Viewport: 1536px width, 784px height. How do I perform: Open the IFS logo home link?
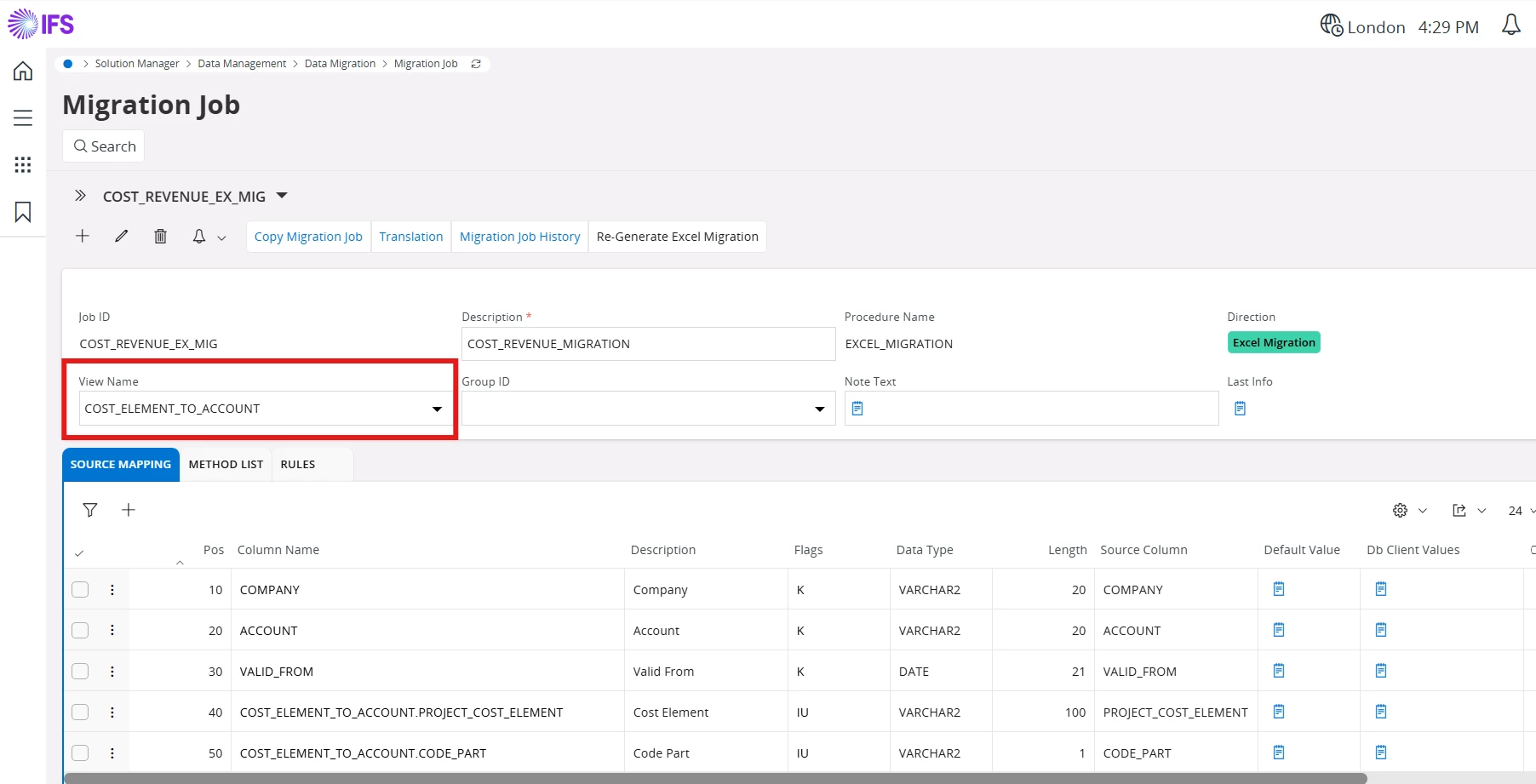(x=41, y=24)
